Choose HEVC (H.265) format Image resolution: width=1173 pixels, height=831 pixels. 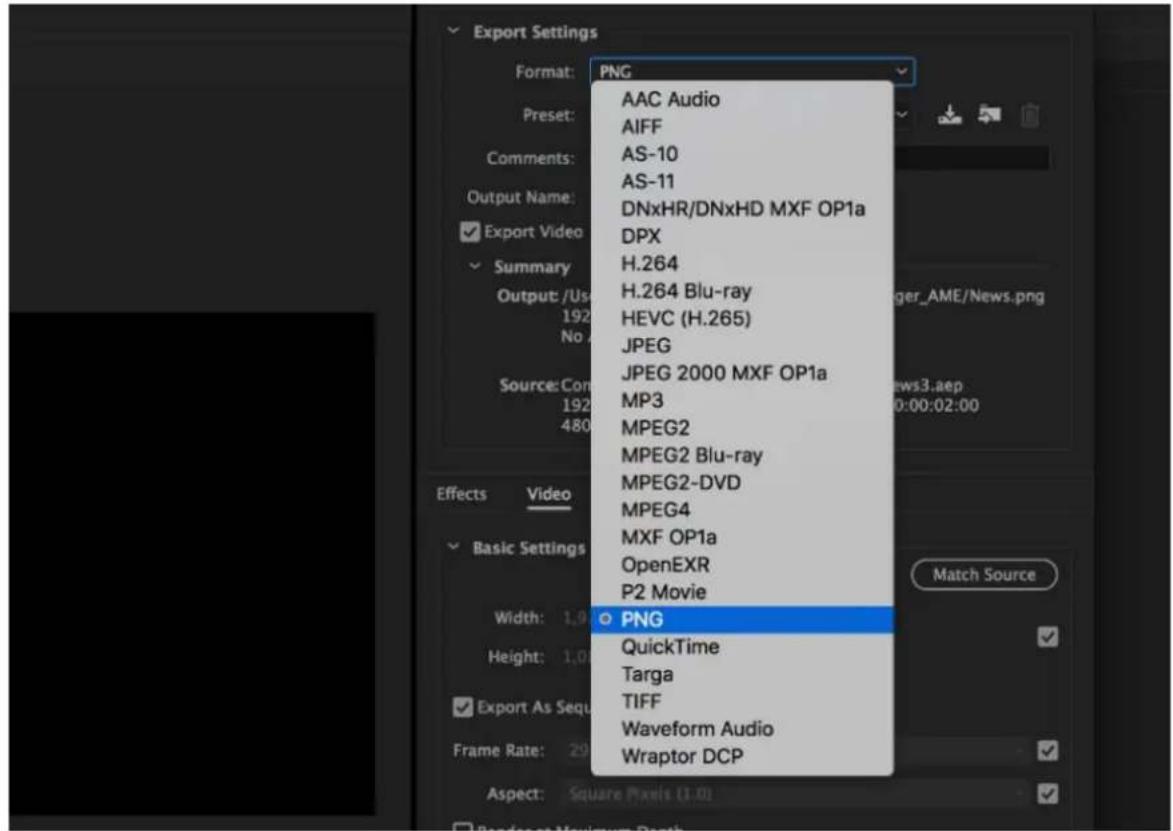[x=742, y=319]
